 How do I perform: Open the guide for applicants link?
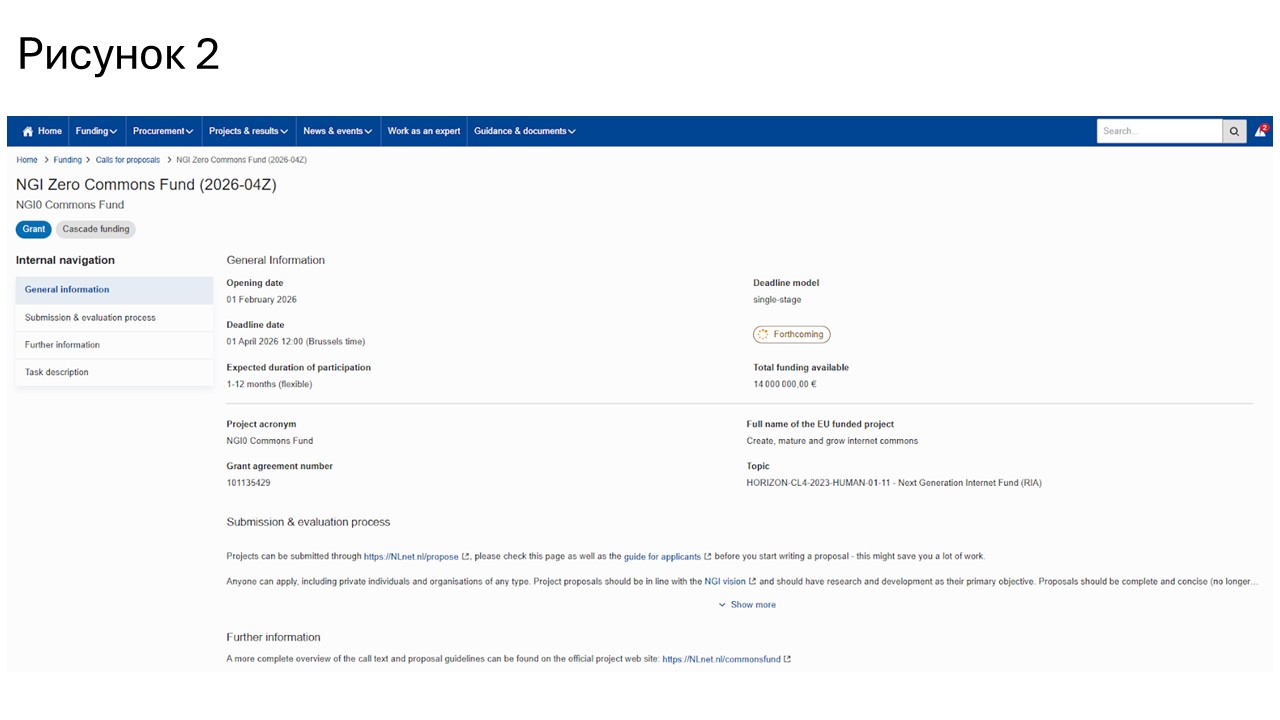point(662,557)
